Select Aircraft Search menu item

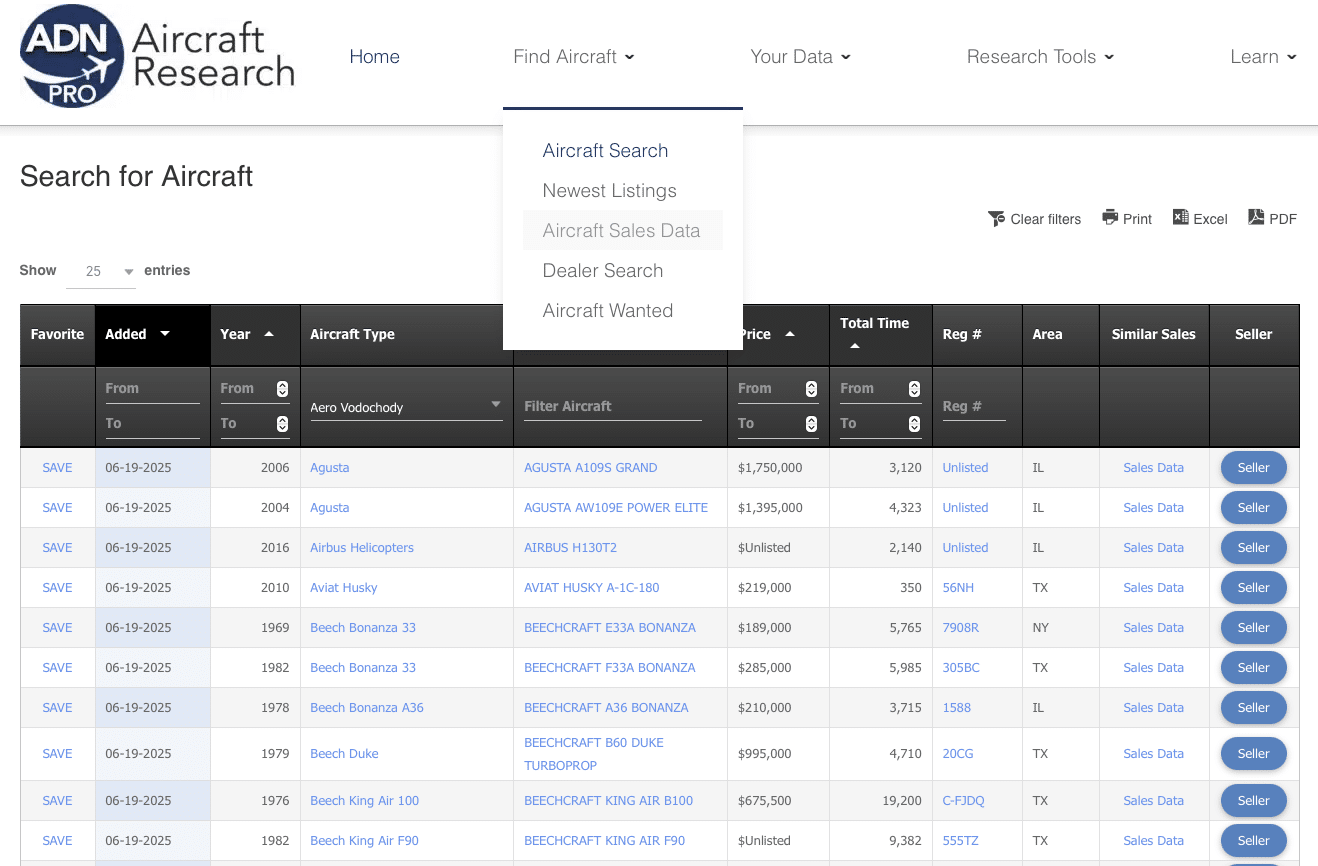605,151
